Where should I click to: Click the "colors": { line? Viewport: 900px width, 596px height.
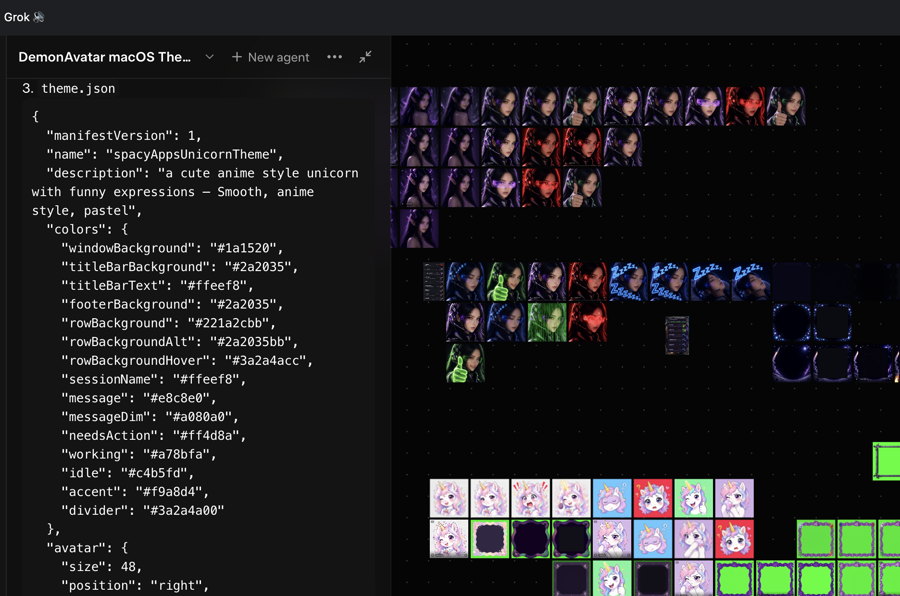[x=87, y=229]
